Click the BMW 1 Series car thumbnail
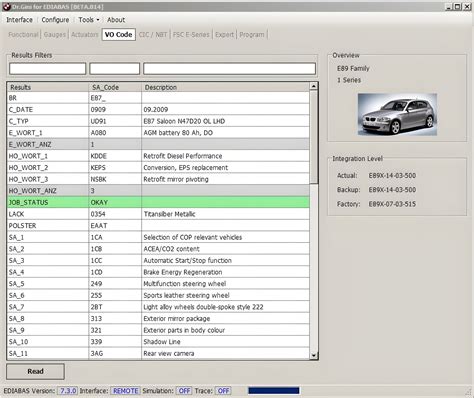Screen dimensions: 474x398 point(397,114)
